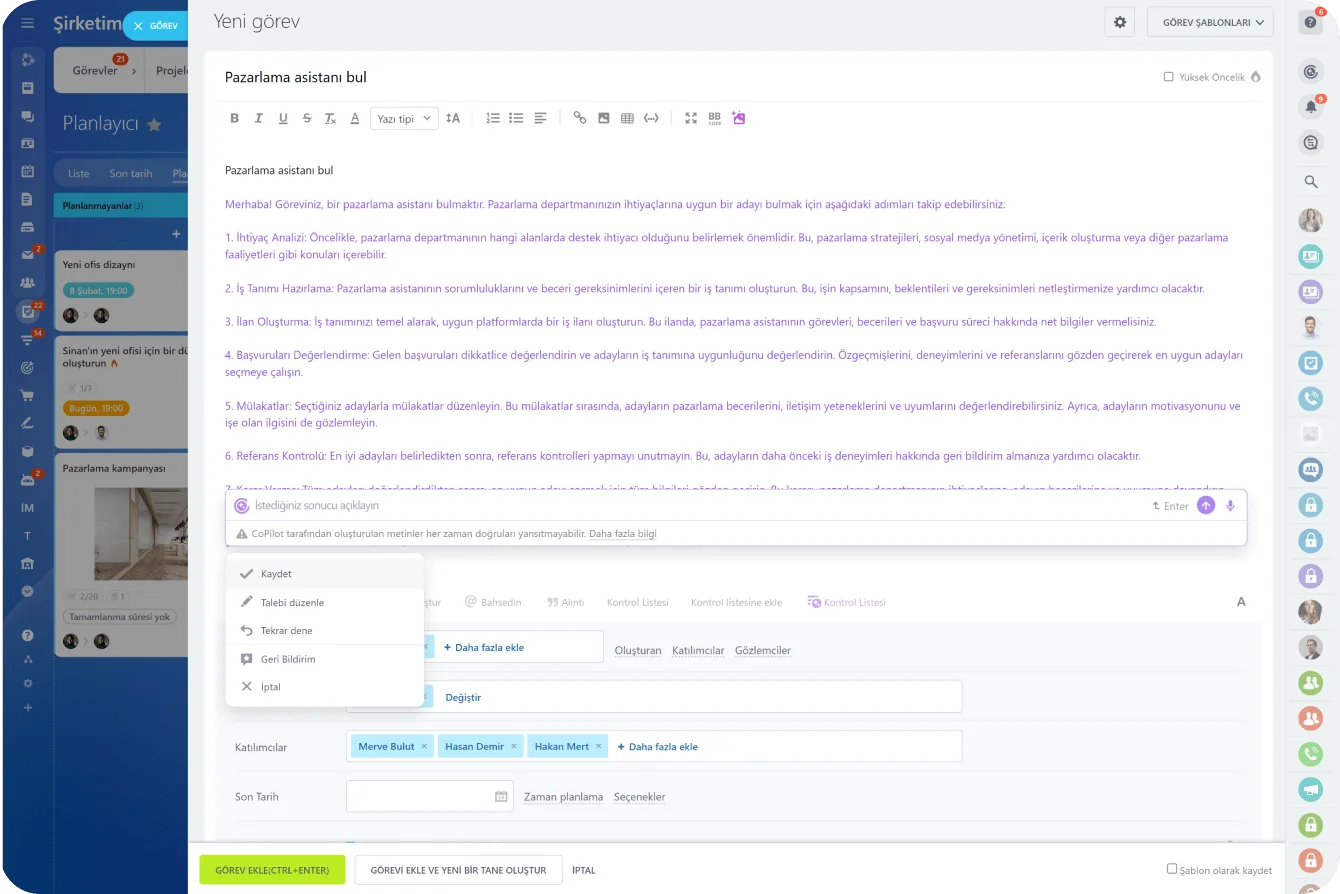The height and width of the screenshot is (894, 1340).
Task: Enable Şablon olarak kaydet
Action: coord(1170,869)
